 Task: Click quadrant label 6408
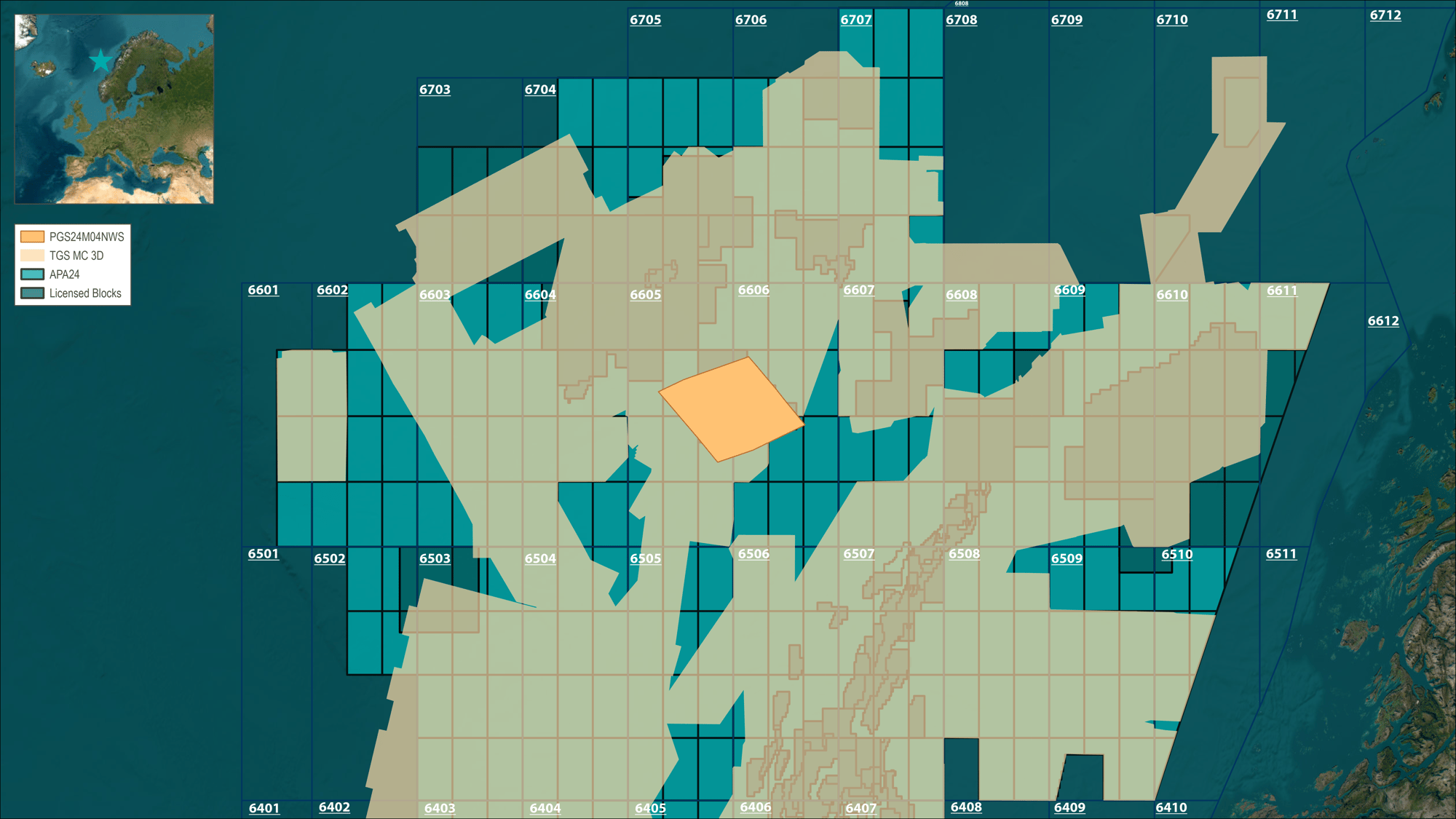(x=966, y=807)
